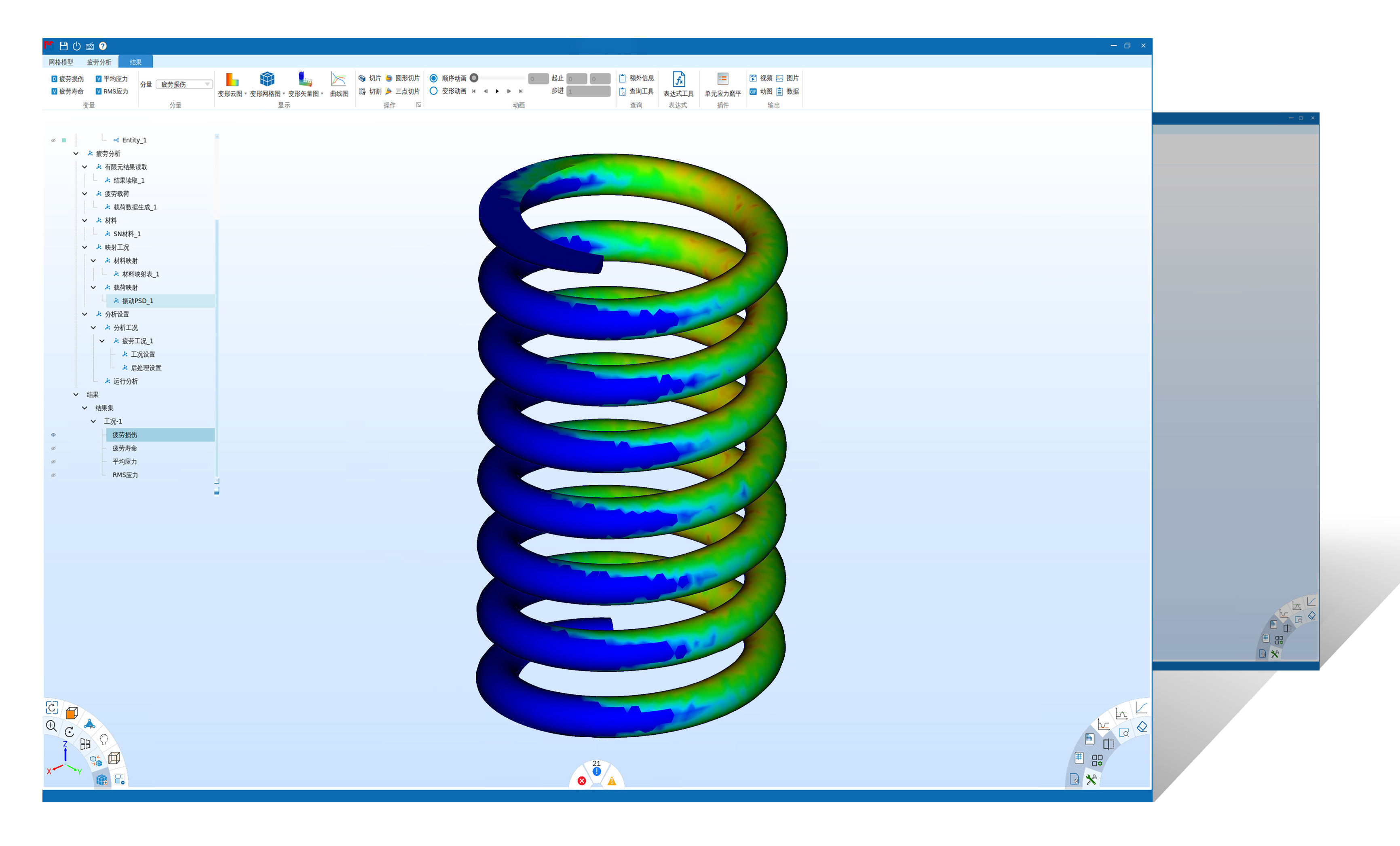Switch to the 疲劳分析 tab
The image size is (1400, 846).
coord(99,62)
